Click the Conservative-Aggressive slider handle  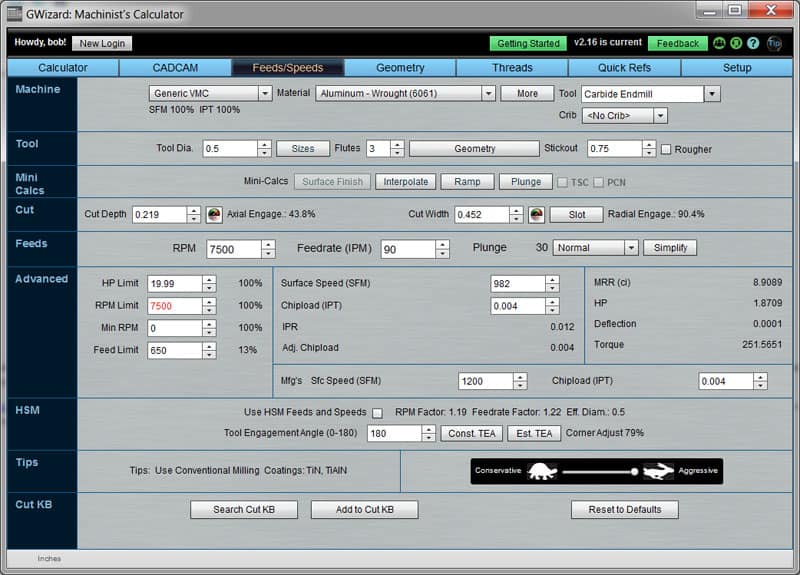[x=634, y=471]
